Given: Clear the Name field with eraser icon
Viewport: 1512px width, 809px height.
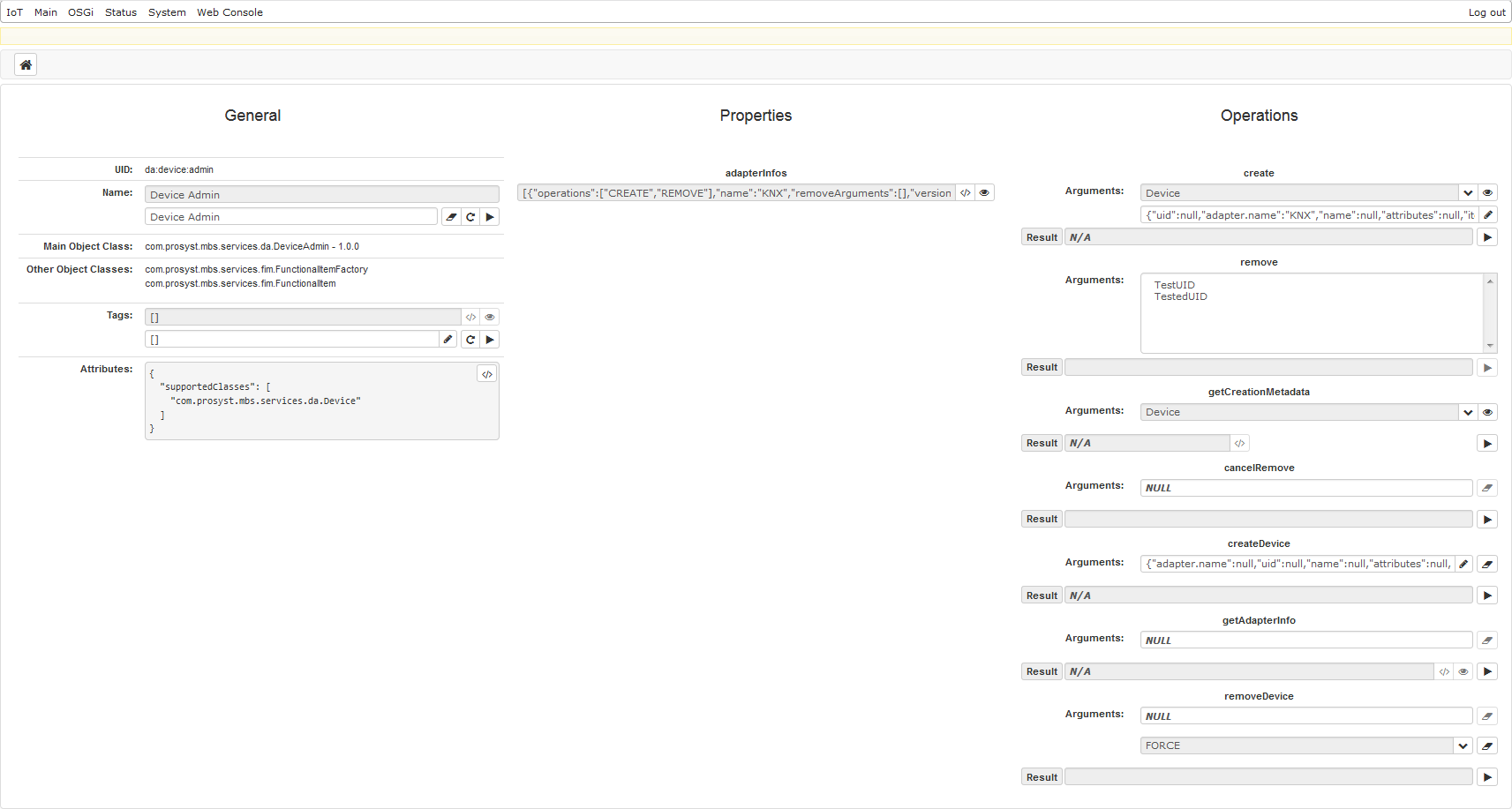Looking at the screenshot, I should 452,216.
